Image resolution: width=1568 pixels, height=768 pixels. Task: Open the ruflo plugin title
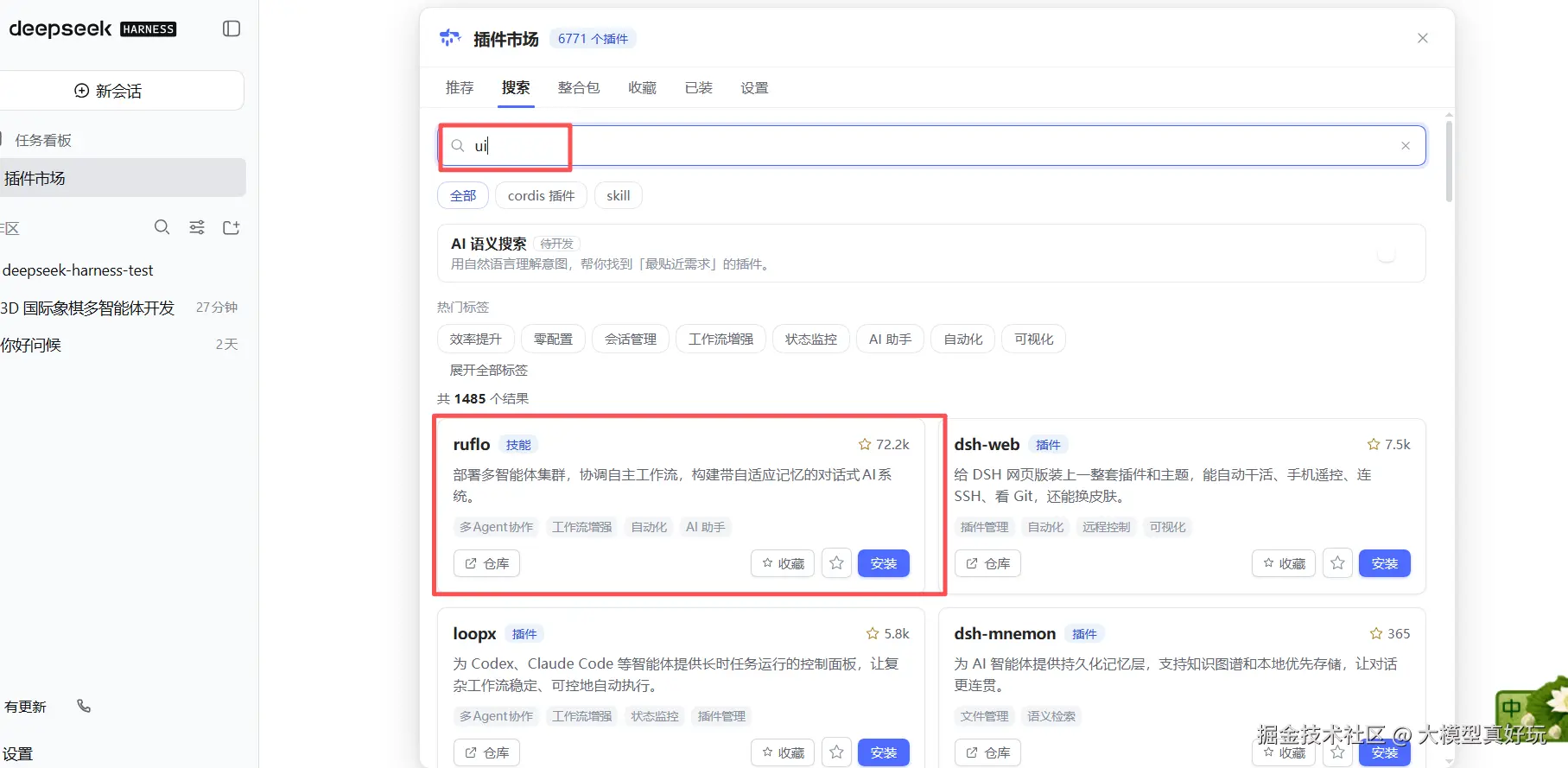(x=472, y=444)
